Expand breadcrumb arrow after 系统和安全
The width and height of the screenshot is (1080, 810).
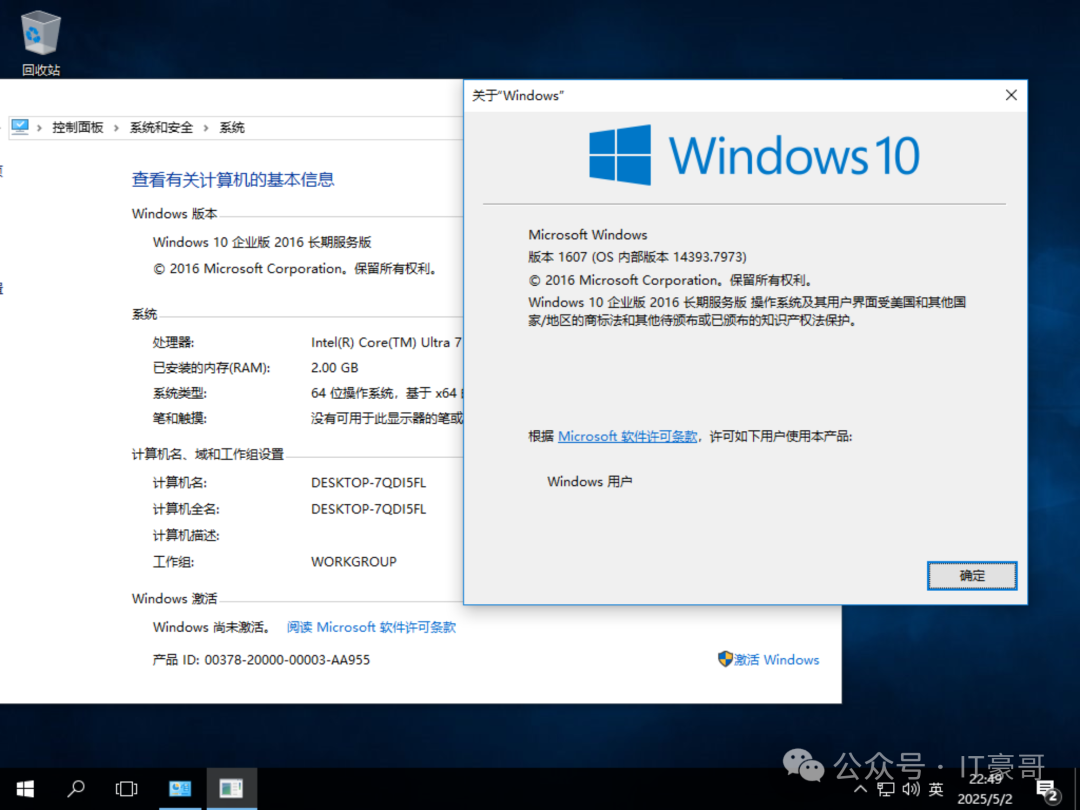(x=205, y=127)
